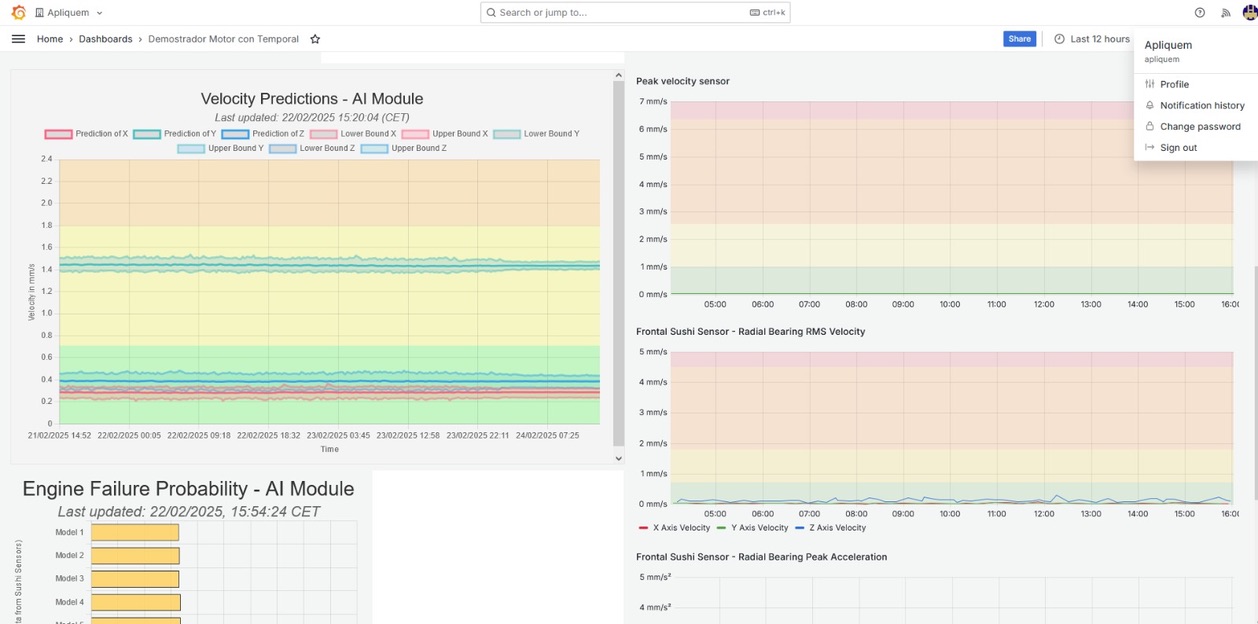Toggle Upper Bound Y legend series
This screenshot has width=1258, height=624.
pyautogui.click(x=220, y=148)
